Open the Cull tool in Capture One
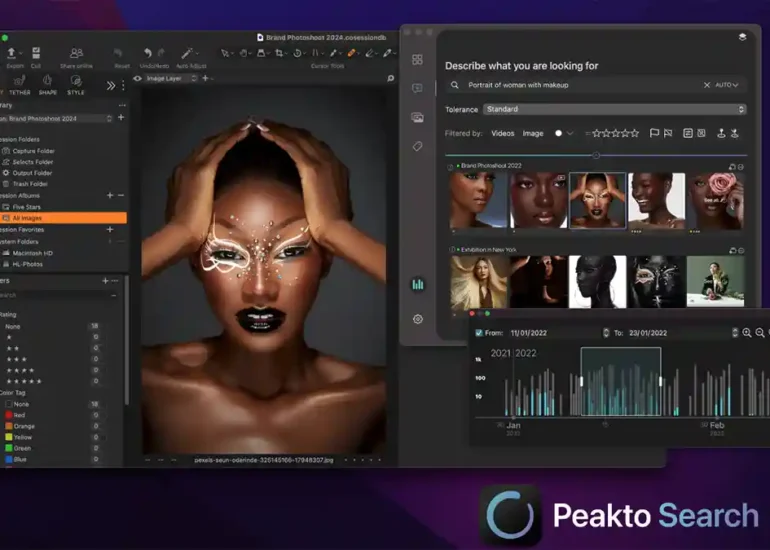This screenshot has width=770, height=550. pos(36,53)
